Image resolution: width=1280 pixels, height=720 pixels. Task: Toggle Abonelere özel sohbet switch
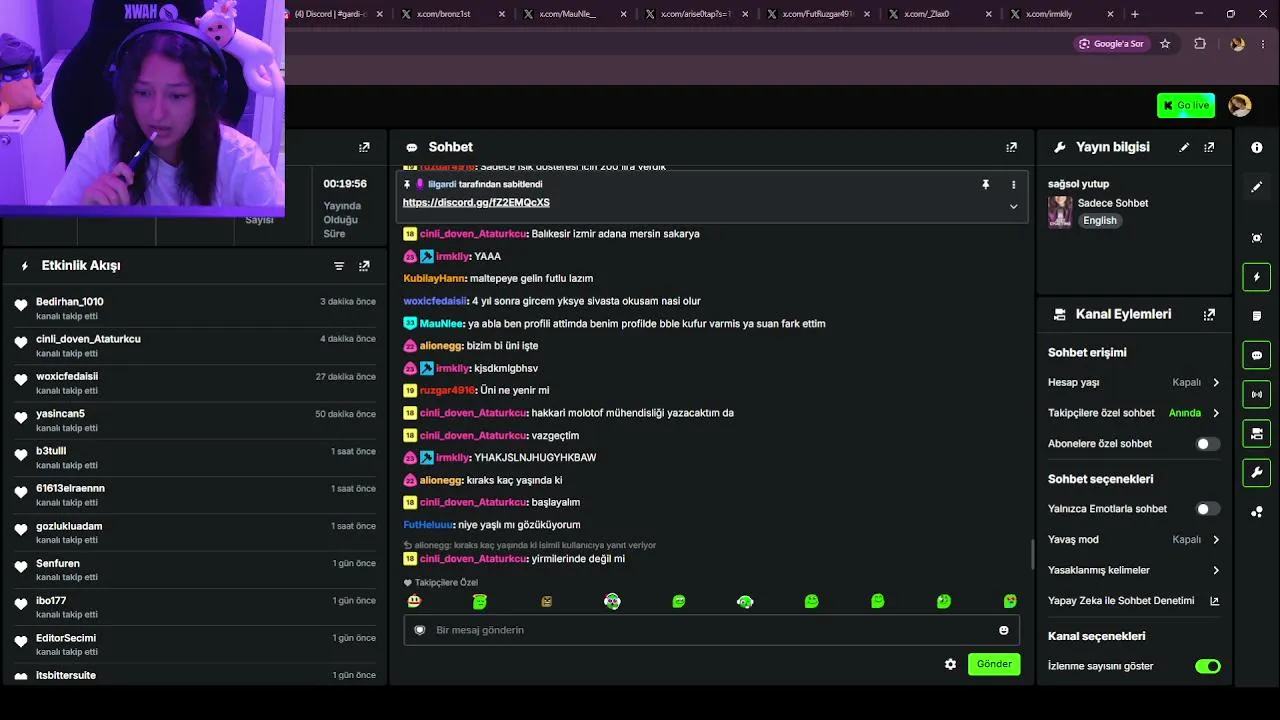tap(1208, 444)
